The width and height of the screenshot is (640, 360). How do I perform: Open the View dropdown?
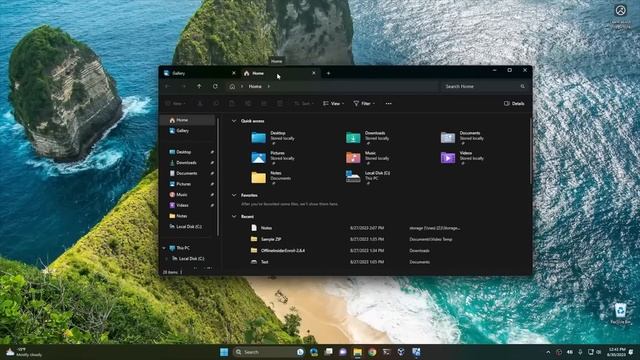click(x=333, y=104)
